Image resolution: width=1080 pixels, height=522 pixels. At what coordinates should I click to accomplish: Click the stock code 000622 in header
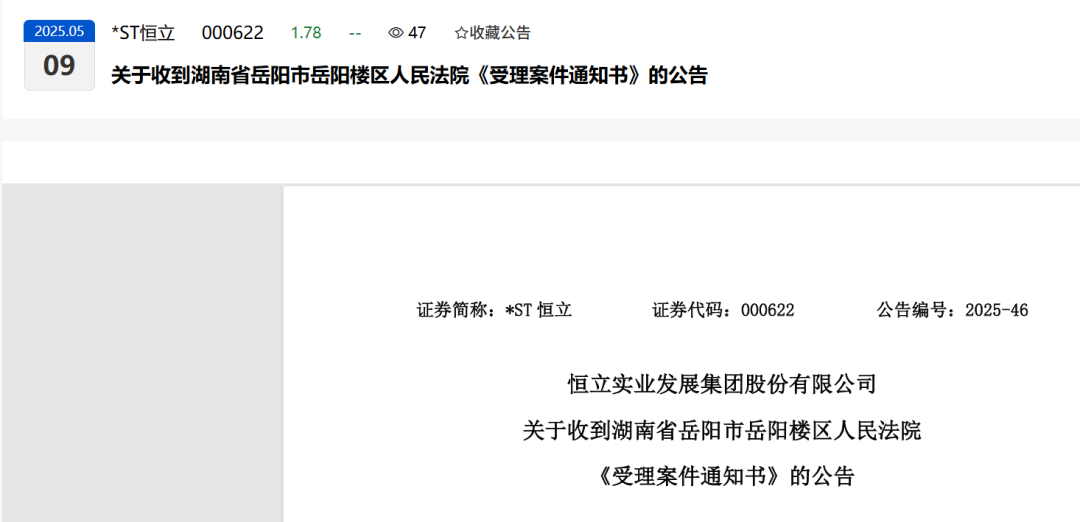coord(232,32)
